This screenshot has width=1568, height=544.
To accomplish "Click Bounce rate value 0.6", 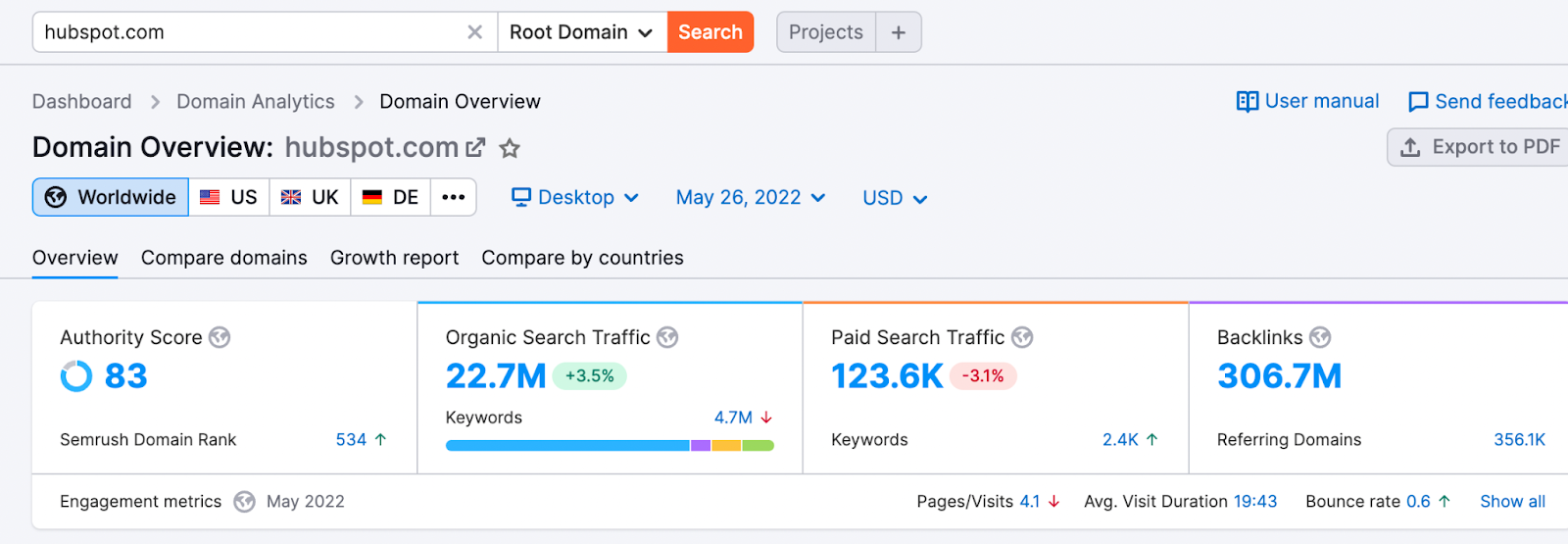I will click(1418, 502).
